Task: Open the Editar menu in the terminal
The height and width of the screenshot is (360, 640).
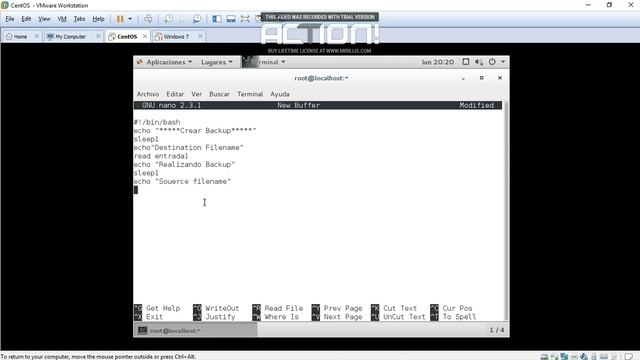Action: pyautogui.click(x=175, y=94)
